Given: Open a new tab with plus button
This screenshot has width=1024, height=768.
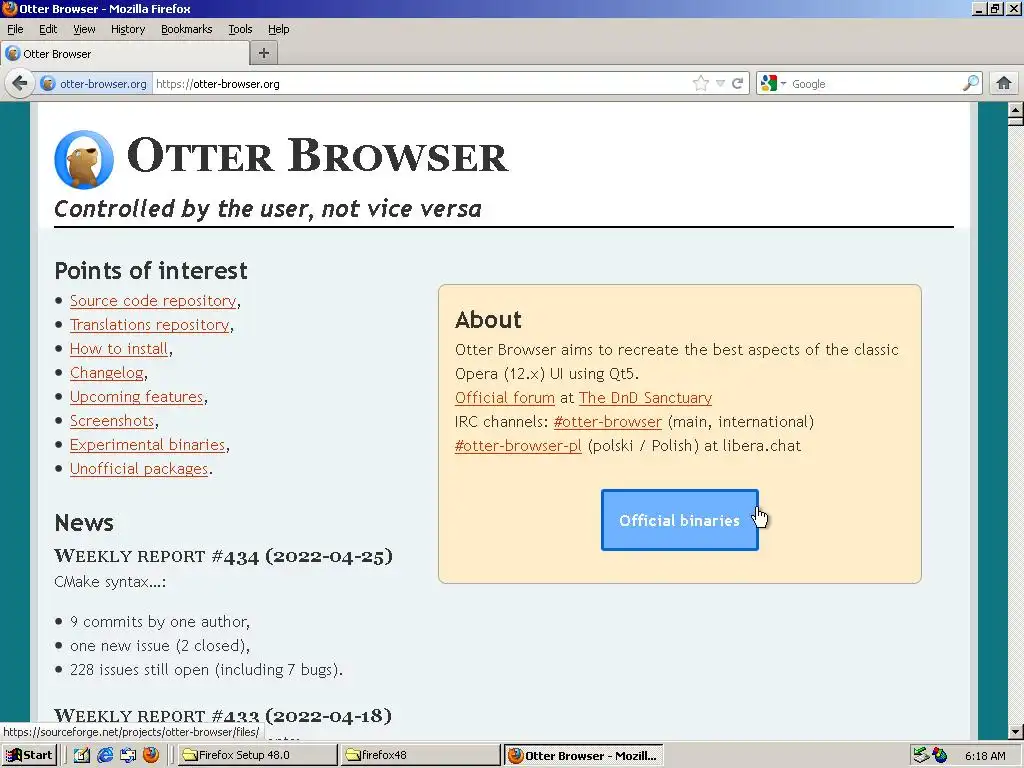Looking at the screenshot, I should [264, 54].
